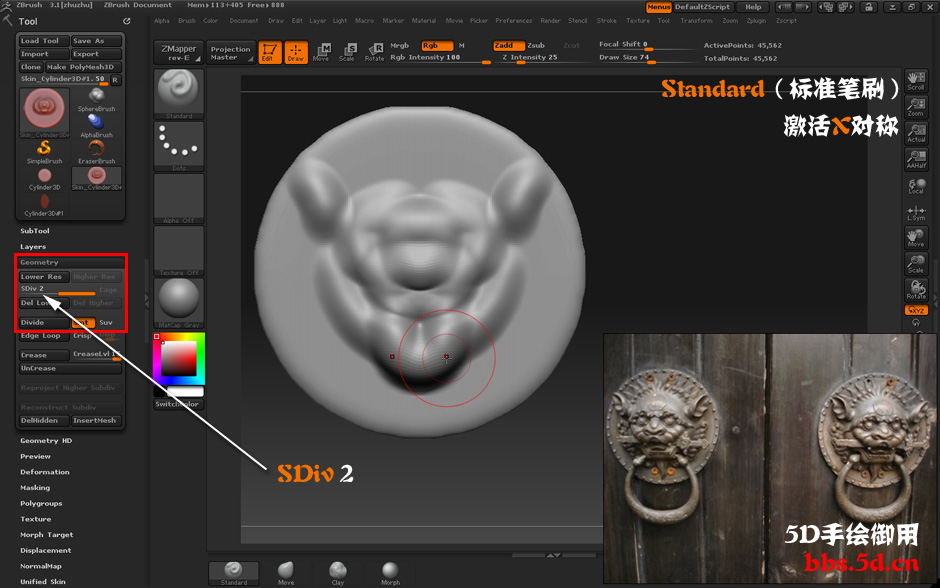Viewport: 940px width, 588px height.
Task: Click the Zoom canvas icon
Action: [x=916, y=107]
